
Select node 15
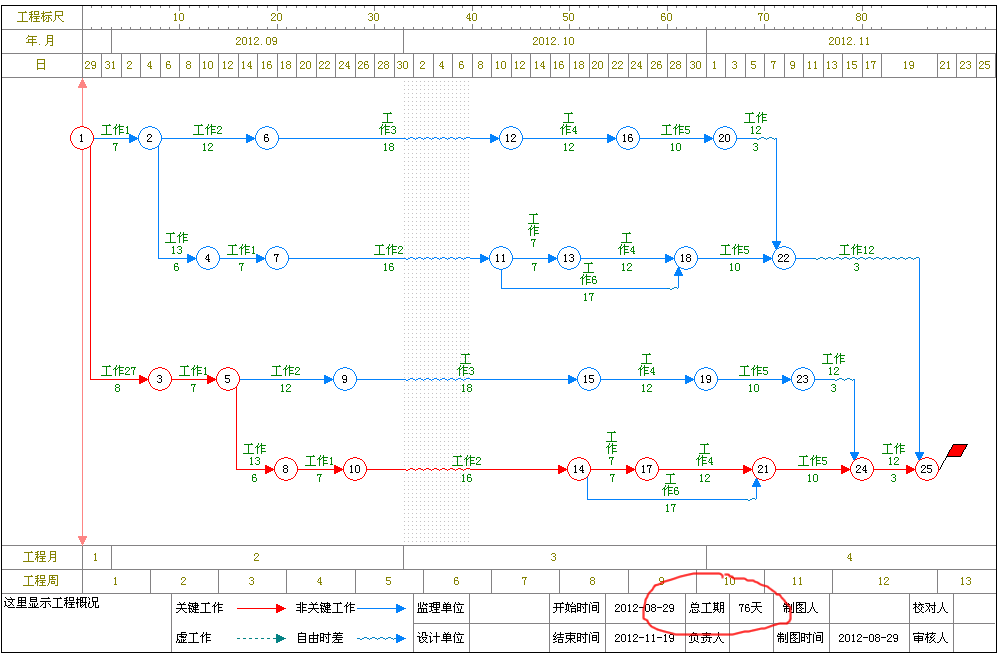(x=588, y=379)
